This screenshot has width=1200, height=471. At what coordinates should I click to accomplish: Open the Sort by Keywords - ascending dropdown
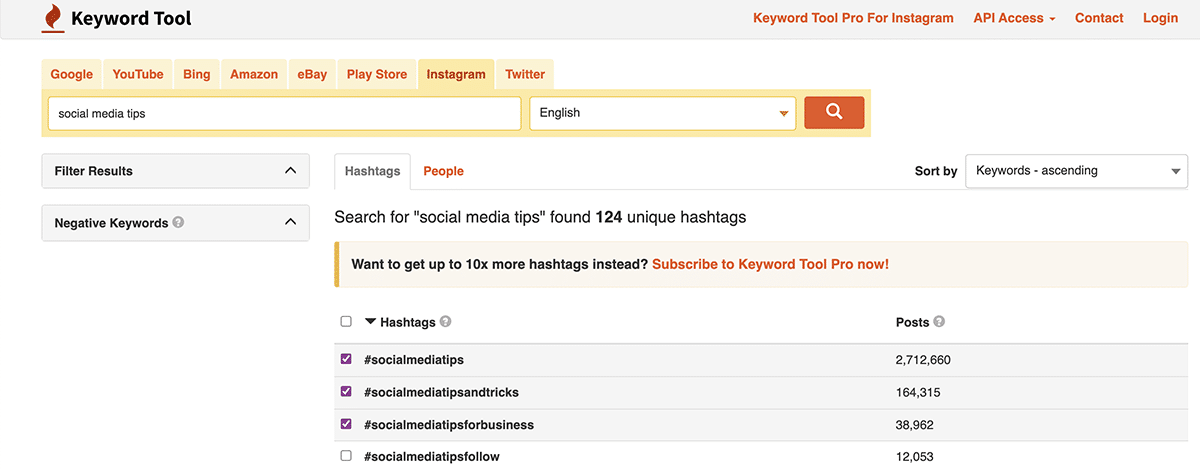point(1076,171)
